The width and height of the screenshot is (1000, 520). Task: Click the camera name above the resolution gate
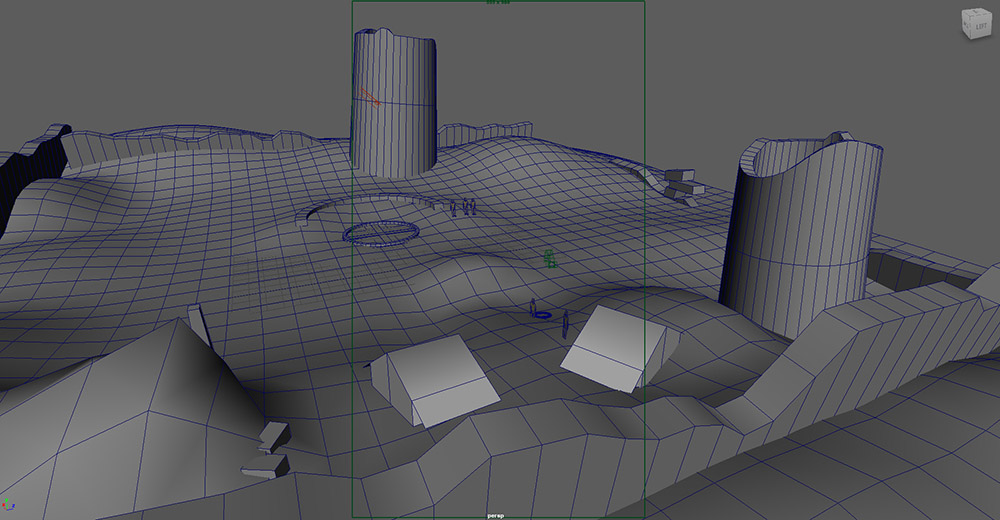pos(497,3)
